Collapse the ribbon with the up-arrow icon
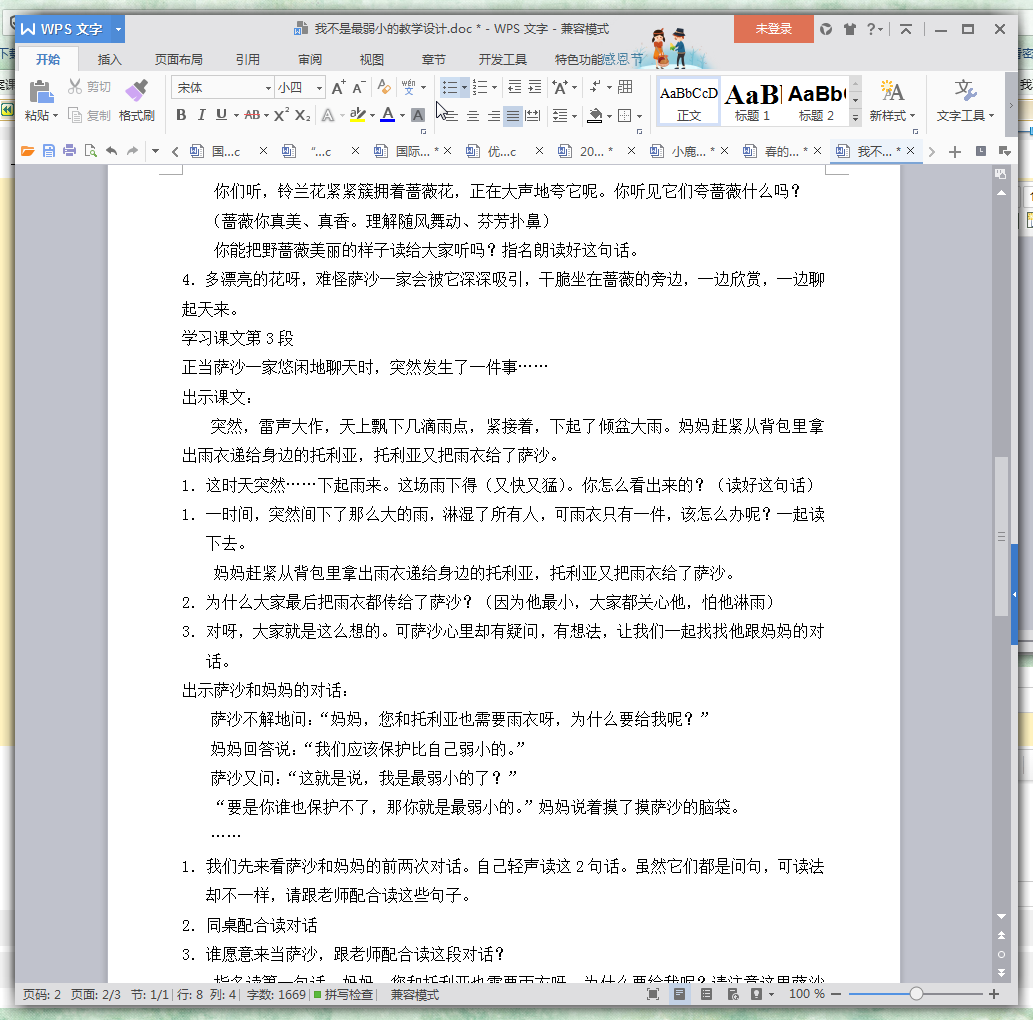 tap(906, 29)
